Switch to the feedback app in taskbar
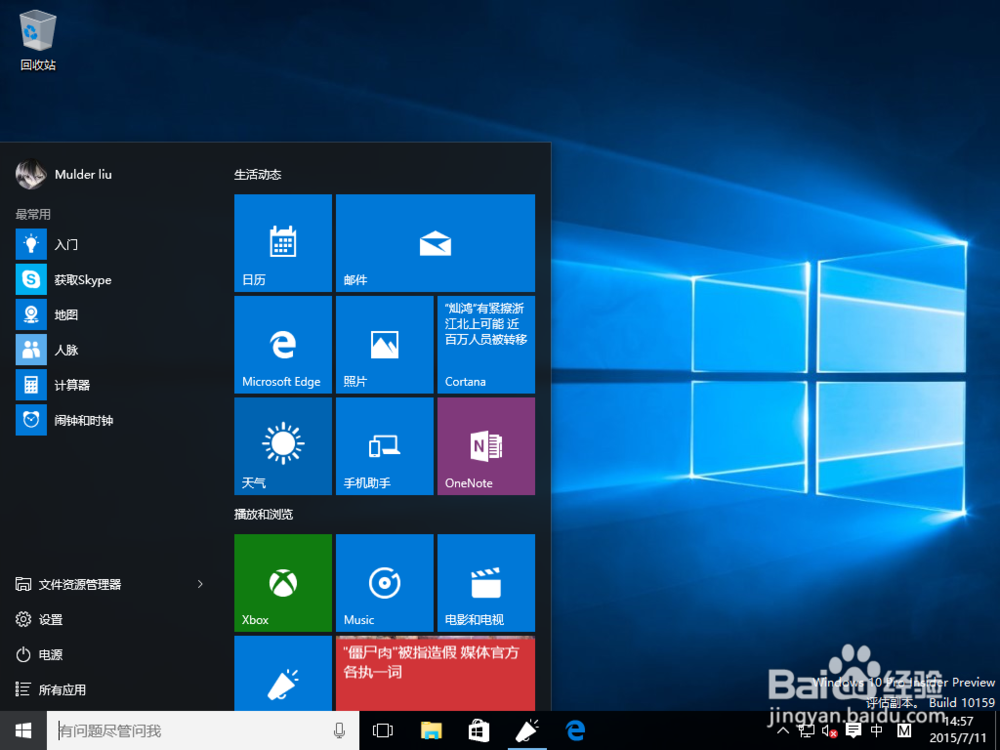This screenshot has height=750, width=1000. click(527, 731)
